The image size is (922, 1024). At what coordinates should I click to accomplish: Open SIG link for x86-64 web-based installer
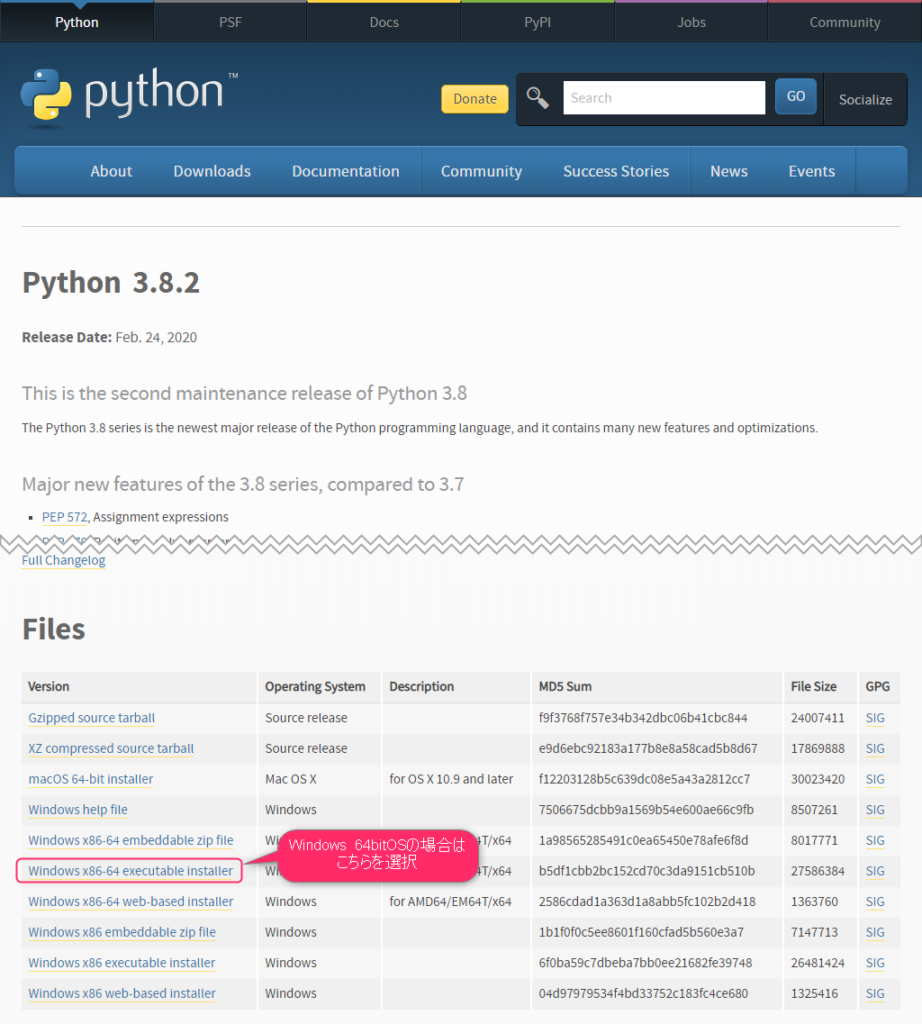(x=875, y=902)
